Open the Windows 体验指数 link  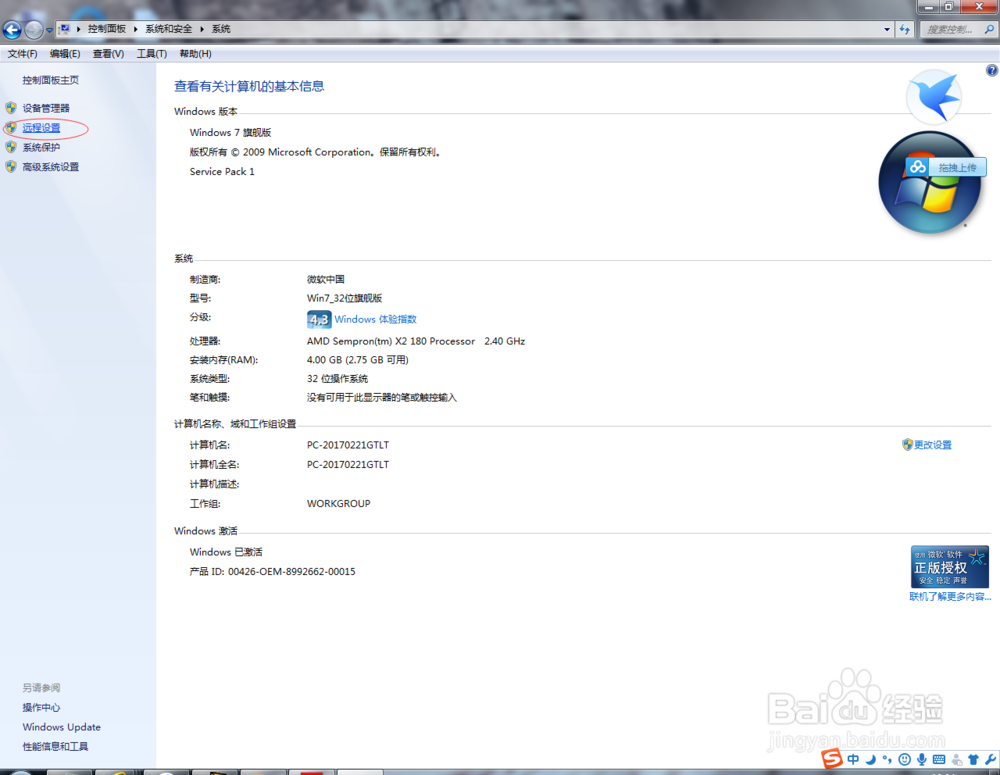coord(375,319)
